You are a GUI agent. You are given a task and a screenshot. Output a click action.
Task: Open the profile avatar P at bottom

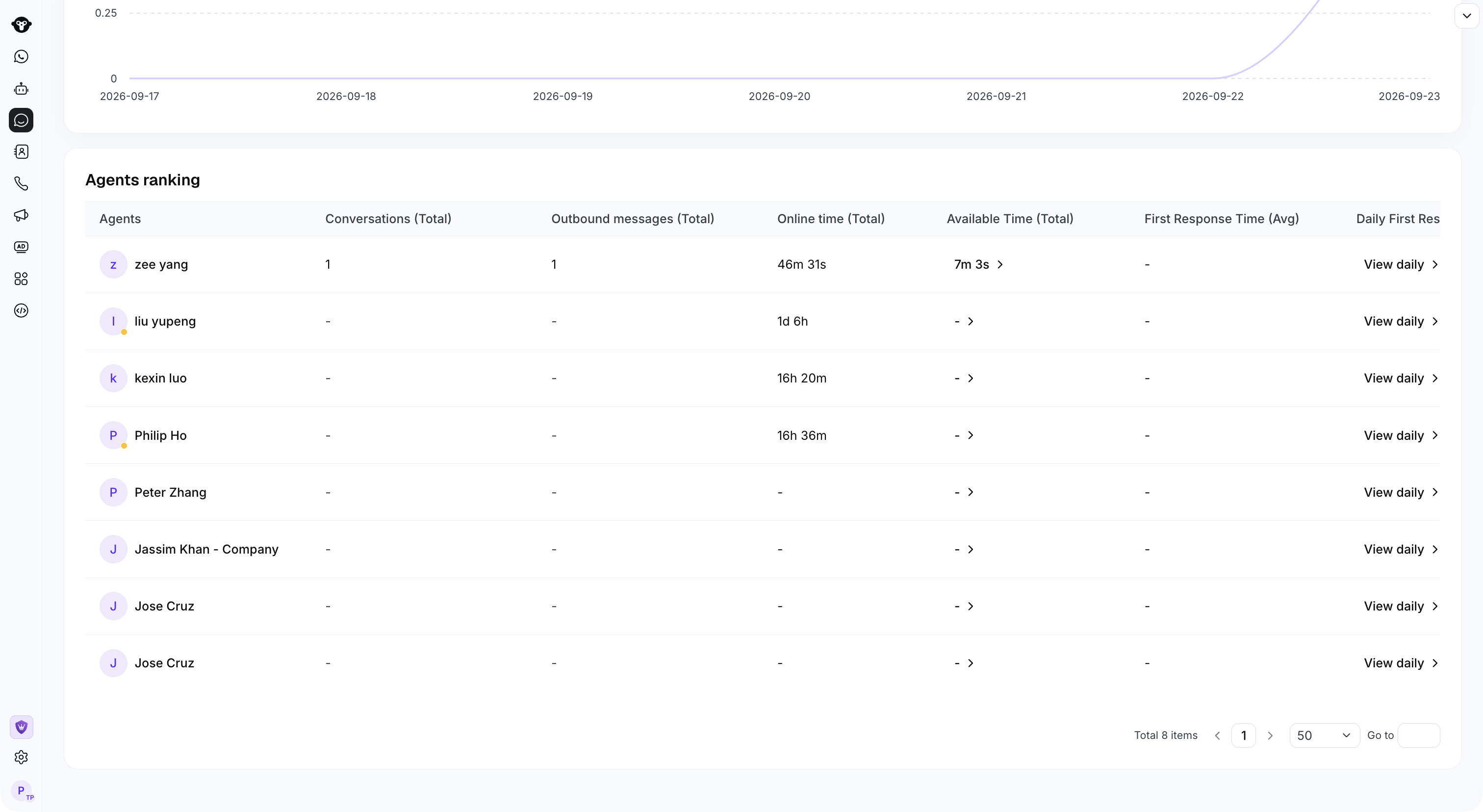pos(21,791)
